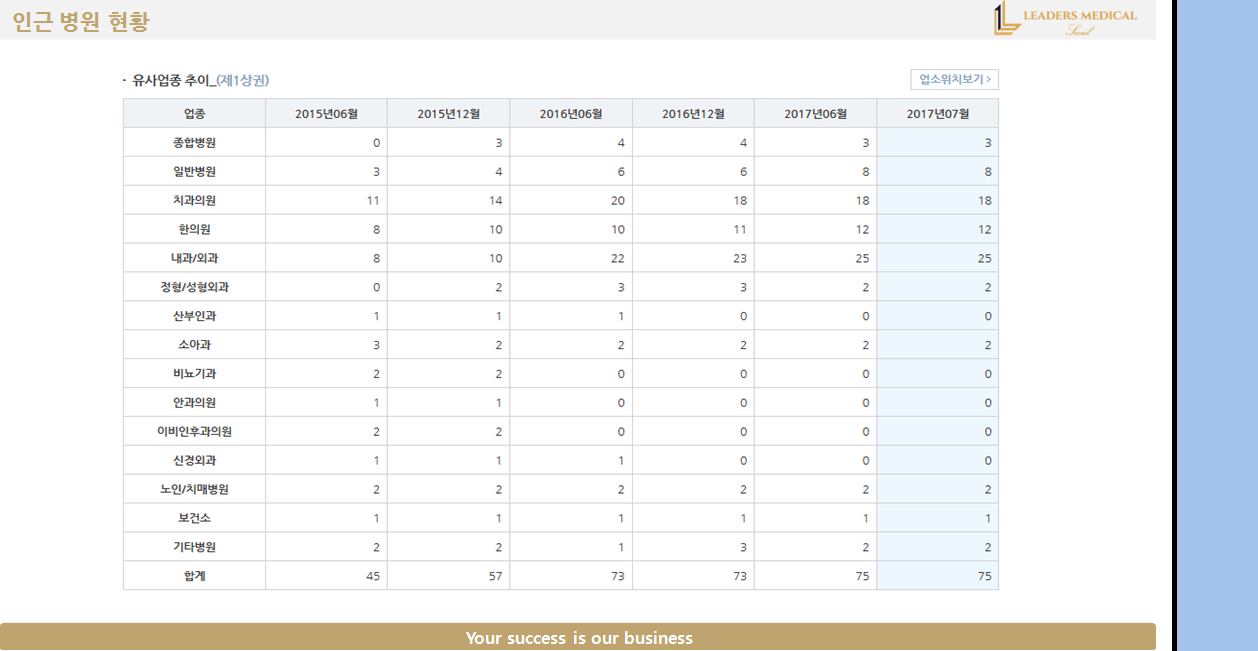
Task: Click 종합병원 value 0 for 2015년06월
Action: pyautogui.click(x=376, y=143)
